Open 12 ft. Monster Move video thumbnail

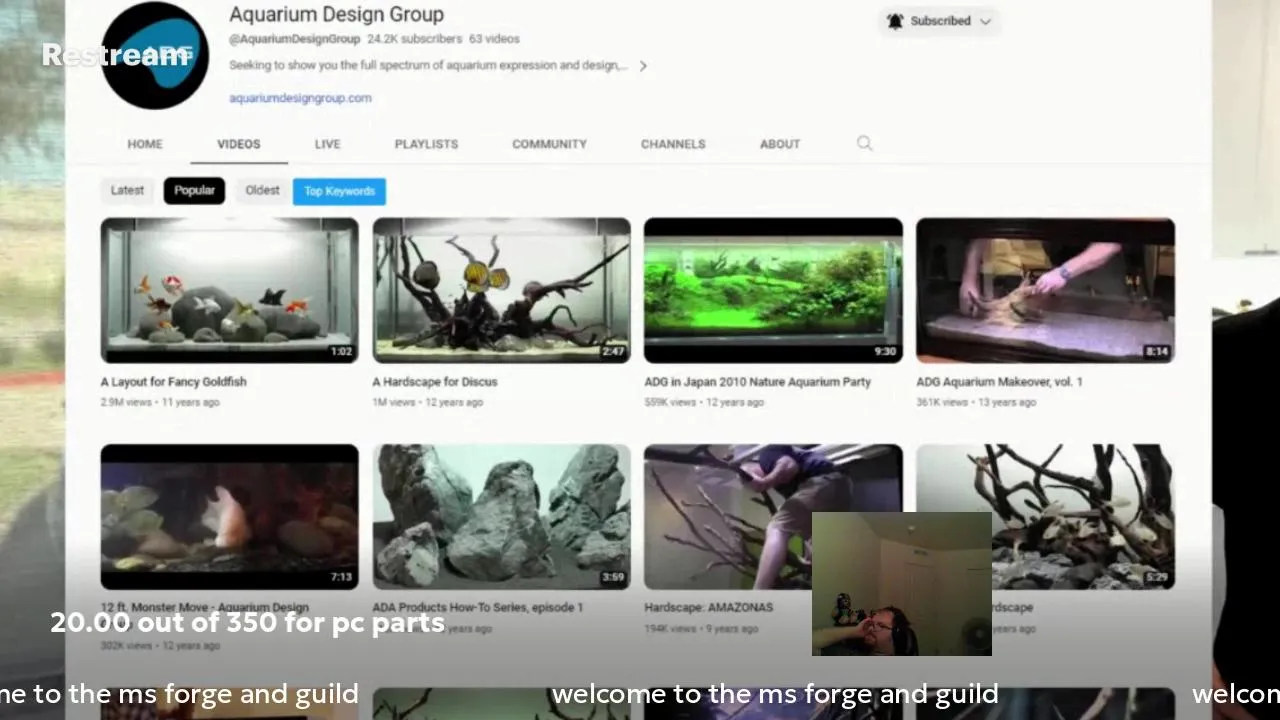click(229, 517)
